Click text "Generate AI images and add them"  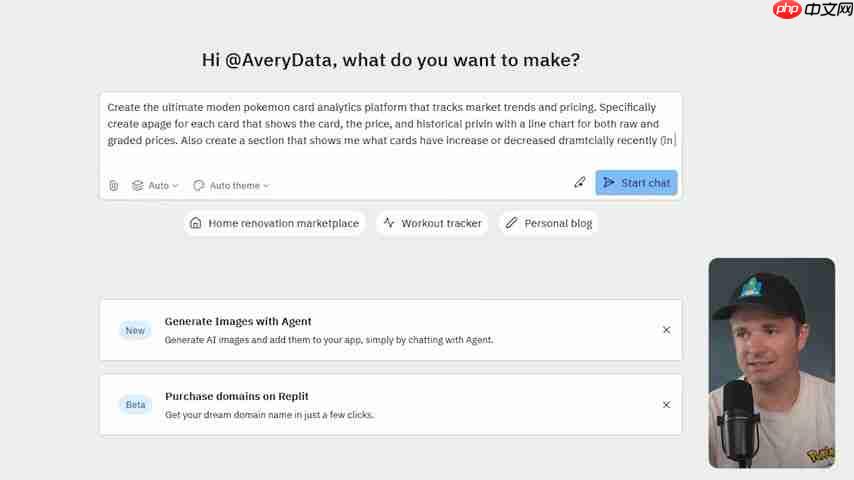coord(237,340)
